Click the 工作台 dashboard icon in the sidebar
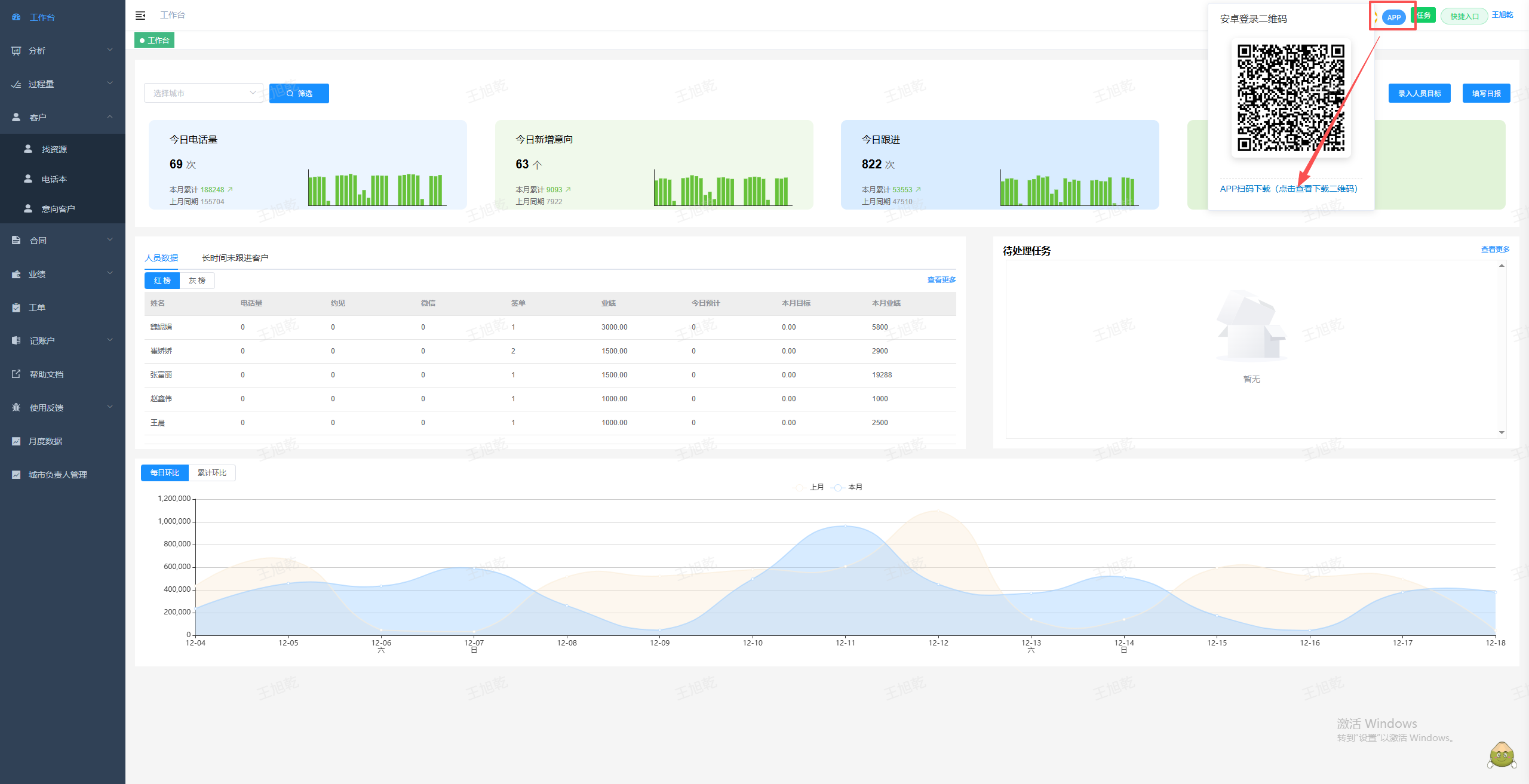 pyautogui.click(x=16, y=17)
